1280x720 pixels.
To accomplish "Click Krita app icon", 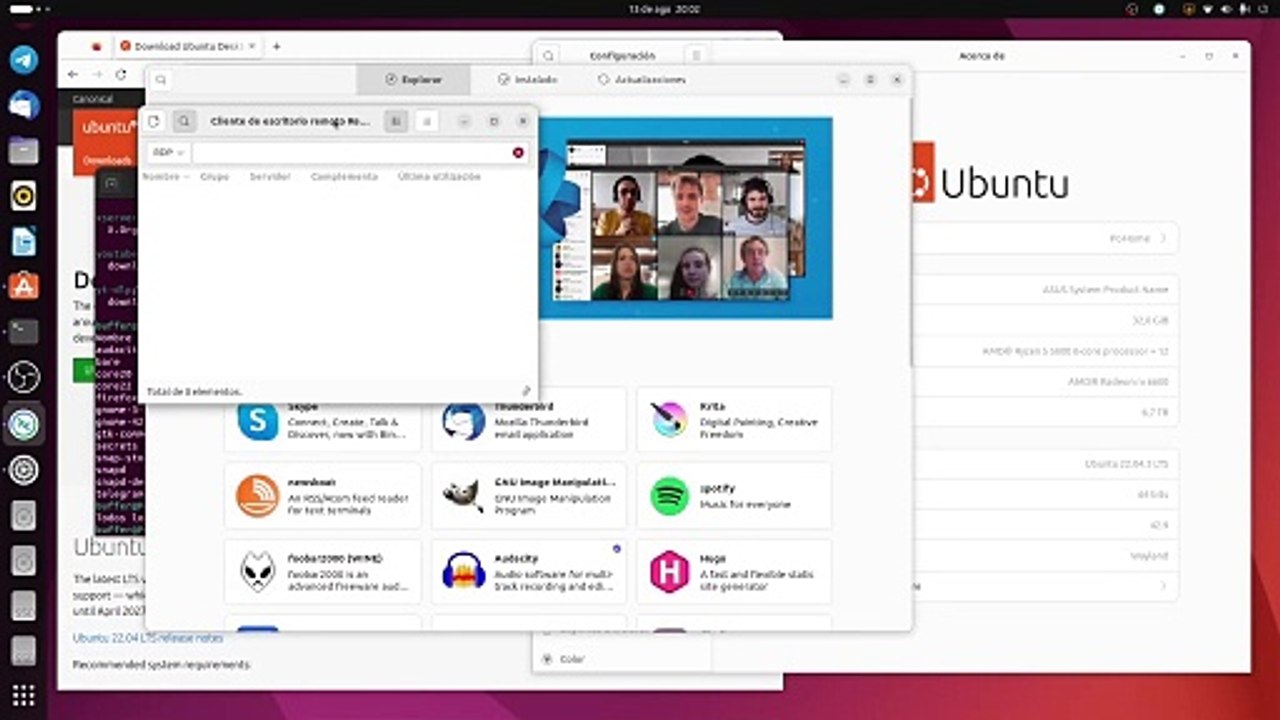I will (669, 420).
